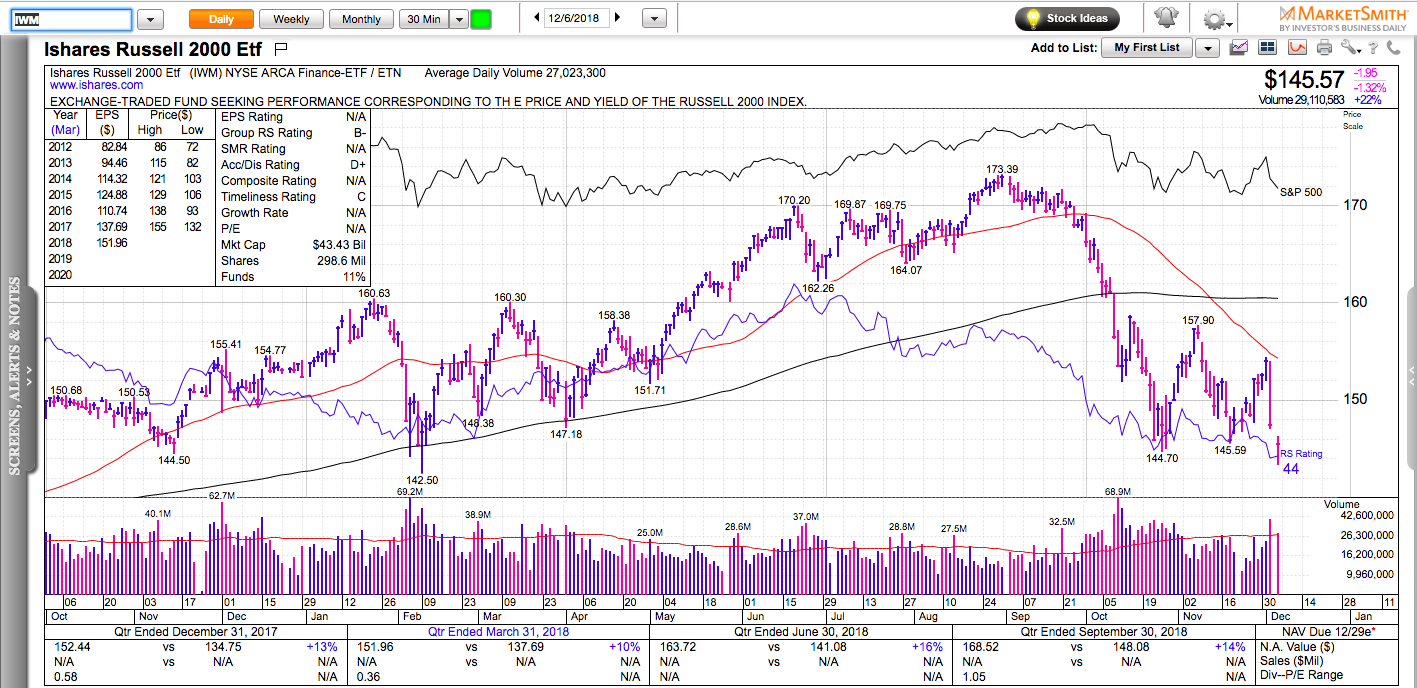Print the chart with the printer icon
This screenshot has height=688, width=1417.
click(x=1325, y=47)
